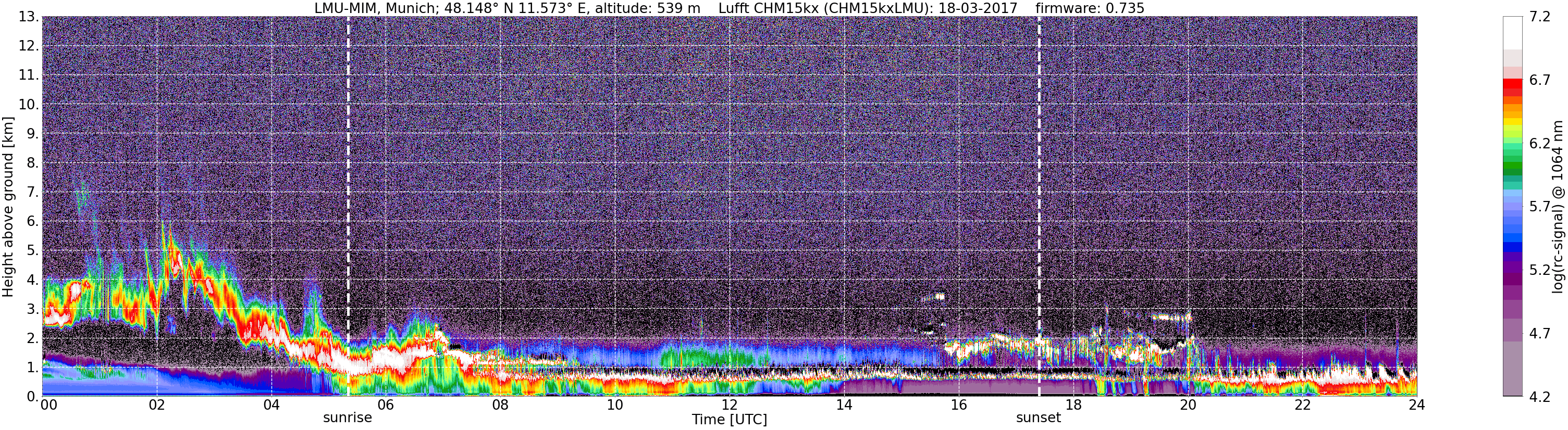Screen dimensions: 1568x430
Task: Click the x-axis tick label 20
Action: tap(1188, 405)
